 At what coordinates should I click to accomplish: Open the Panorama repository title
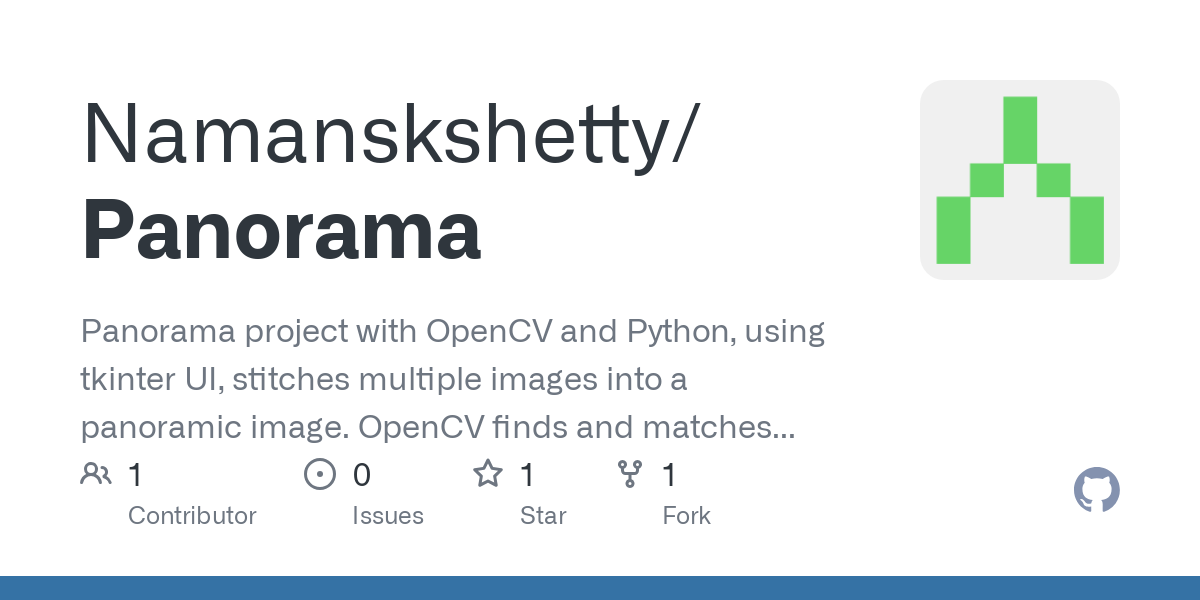pos(281,232)
